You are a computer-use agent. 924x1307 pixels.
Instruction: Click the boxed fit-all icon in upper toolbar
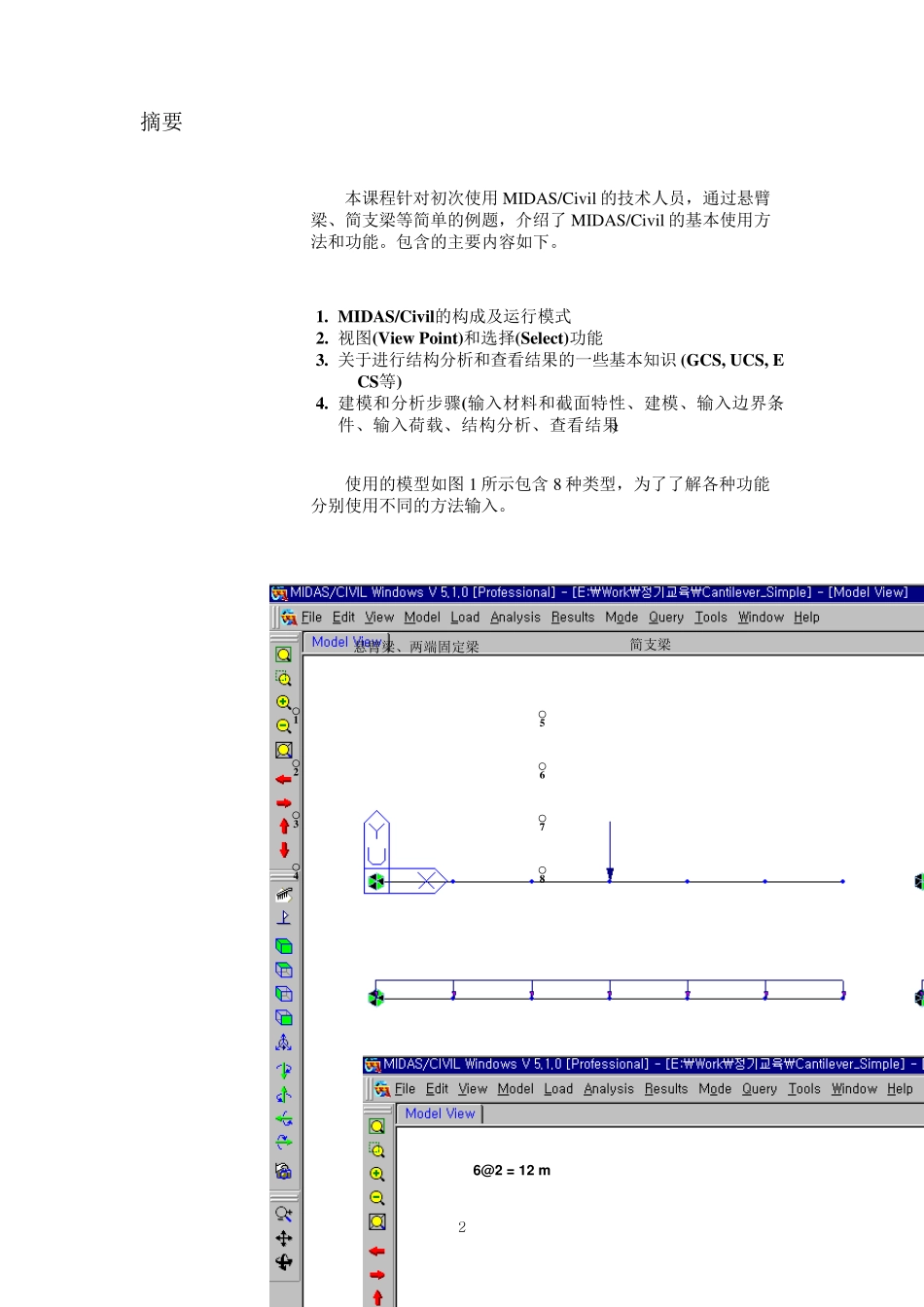point(283,750)
